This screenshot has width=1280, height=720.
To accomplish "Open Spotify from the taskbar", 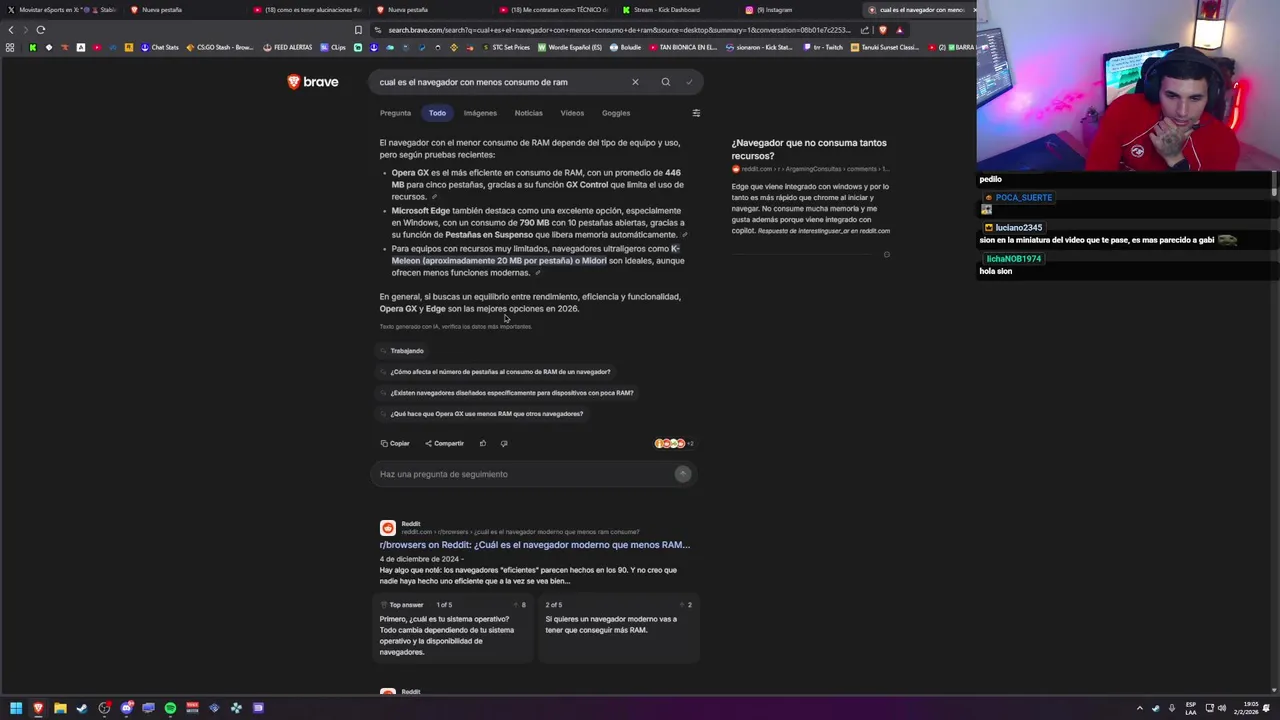I will point(170,708).
